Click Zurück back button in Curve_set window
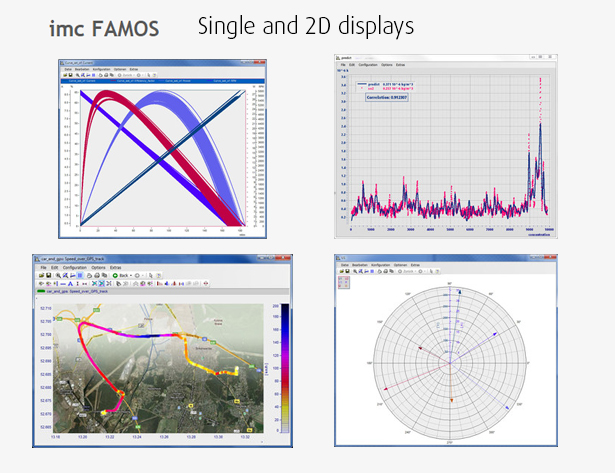 pos(126,75)
